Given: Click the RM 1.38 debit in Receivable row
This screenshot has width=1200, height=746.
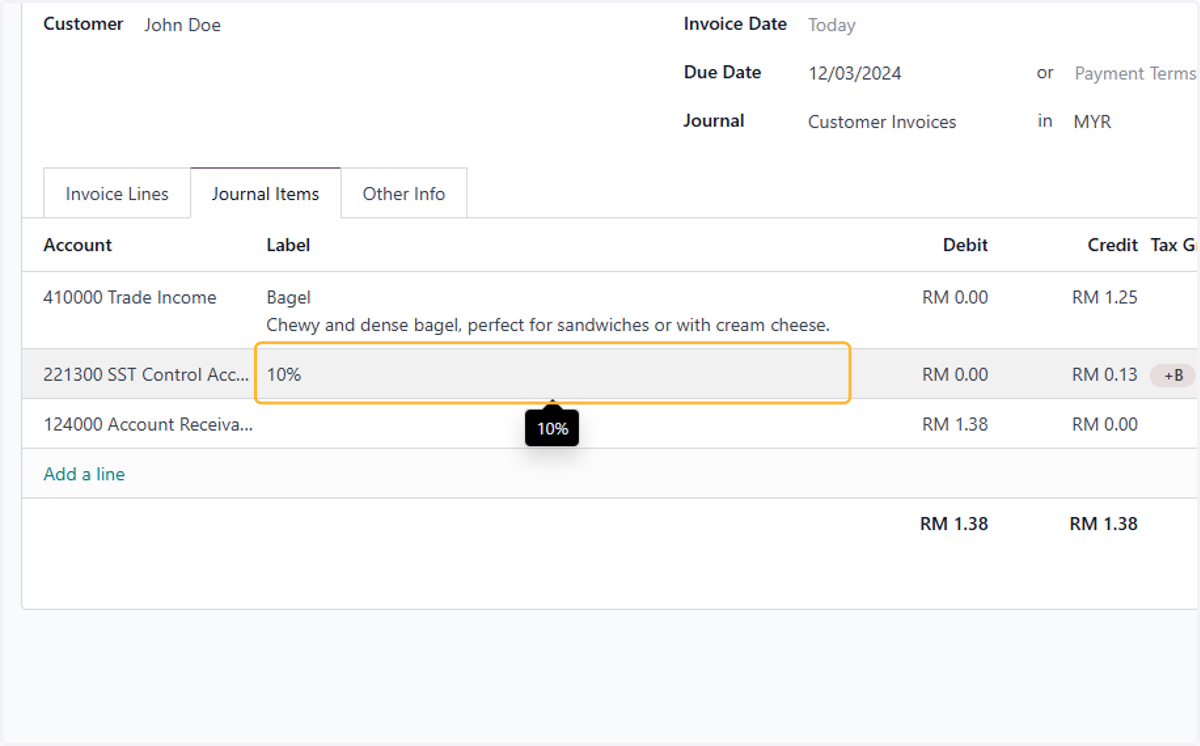Looking at the screenshot, I should [954, 424].
